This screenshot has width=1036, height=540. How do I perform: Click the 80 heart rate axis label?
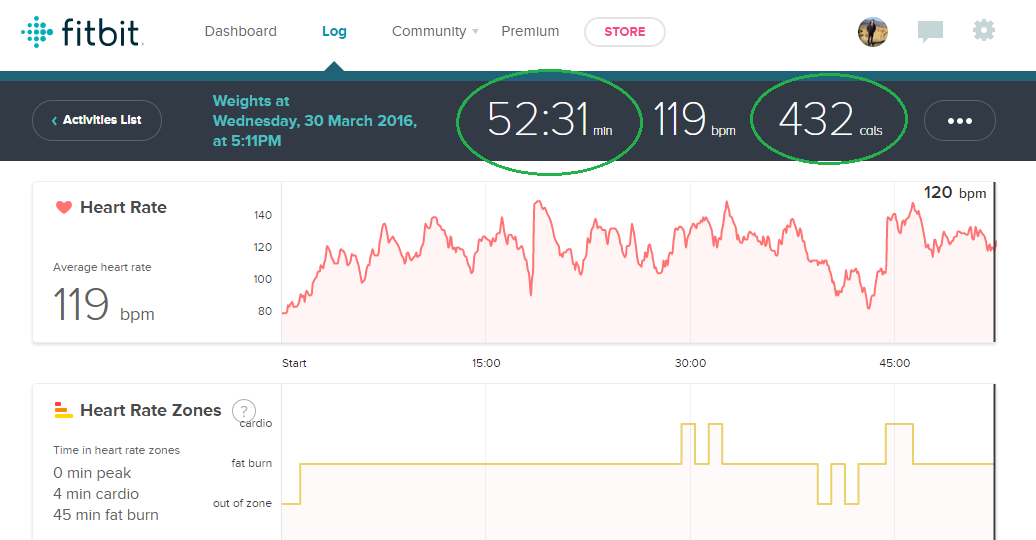265,311
